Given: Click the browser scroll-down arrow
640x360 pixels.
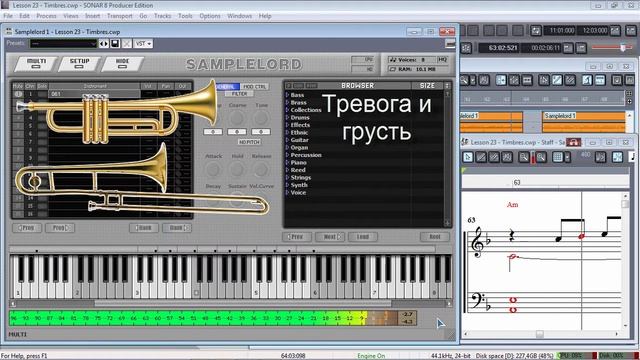Looking at the screenshot, I should 447,223.
